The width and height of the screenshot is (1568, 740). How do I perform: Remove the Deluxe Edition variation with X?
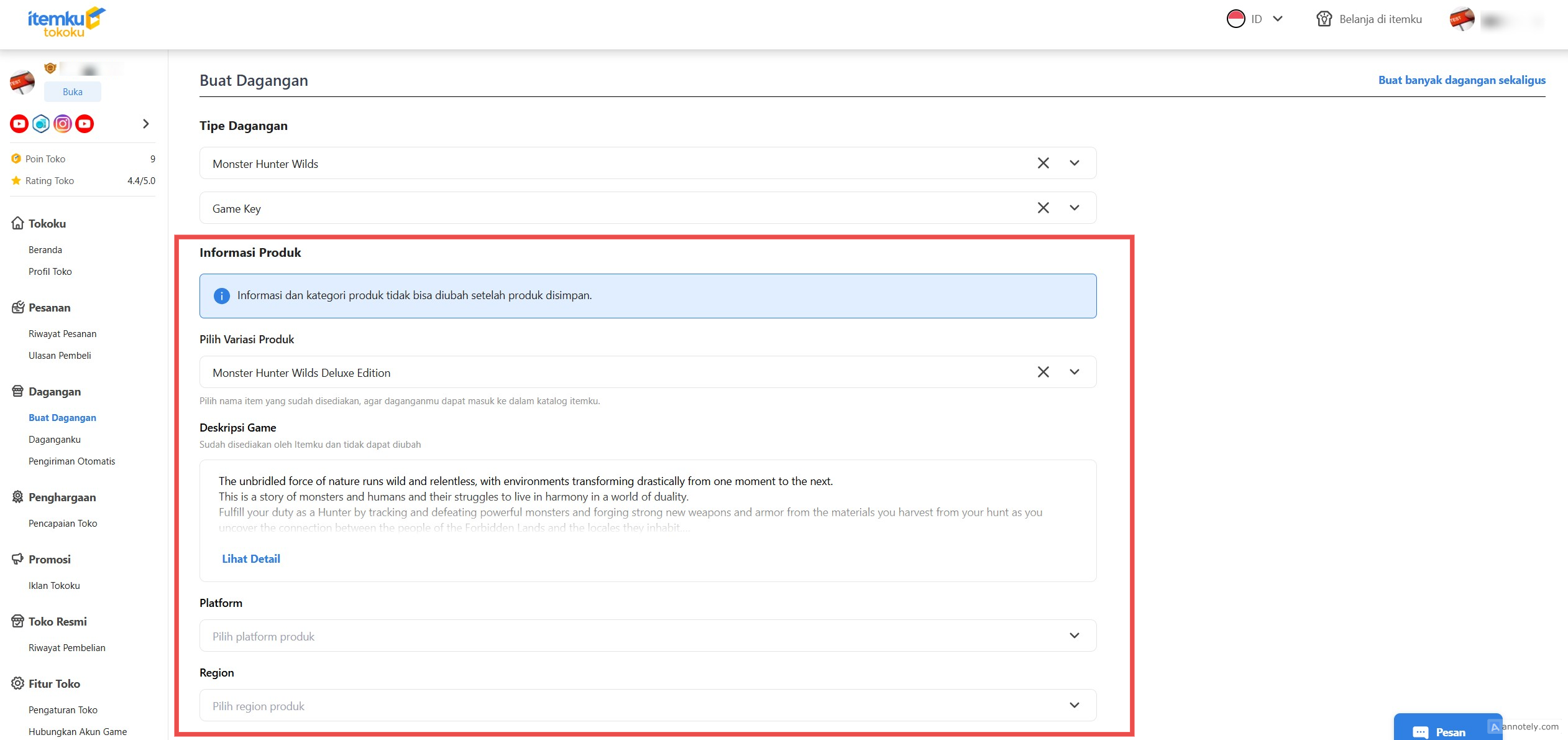1043,372
